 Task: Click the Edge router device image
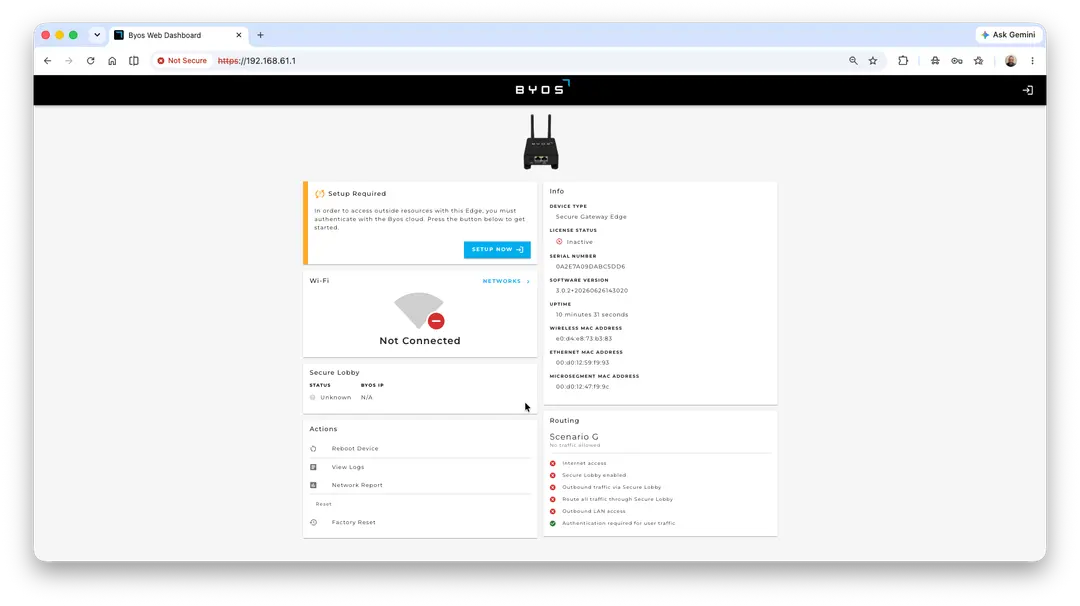pos(541,142)
